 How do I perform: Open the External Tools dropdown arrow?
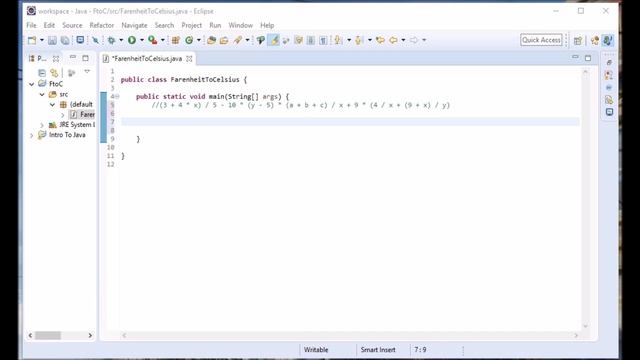[162, 40]
